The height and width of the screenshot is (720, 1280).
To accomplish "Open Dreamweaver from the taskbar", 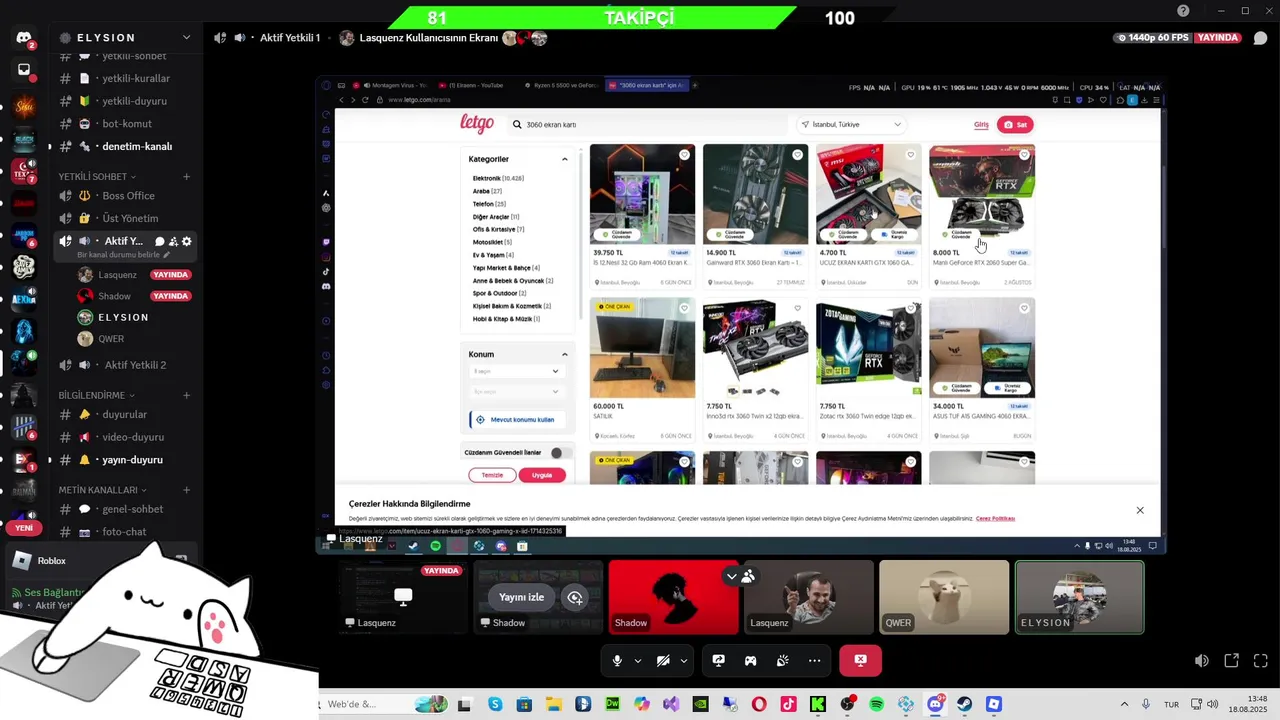I will point(612,704).
